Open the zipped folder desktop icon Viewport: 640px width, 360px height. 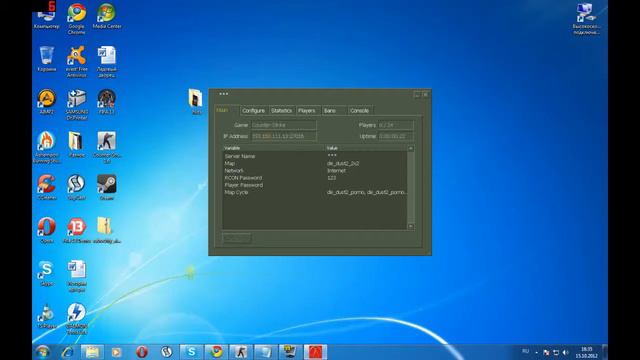tap(107, 231)
